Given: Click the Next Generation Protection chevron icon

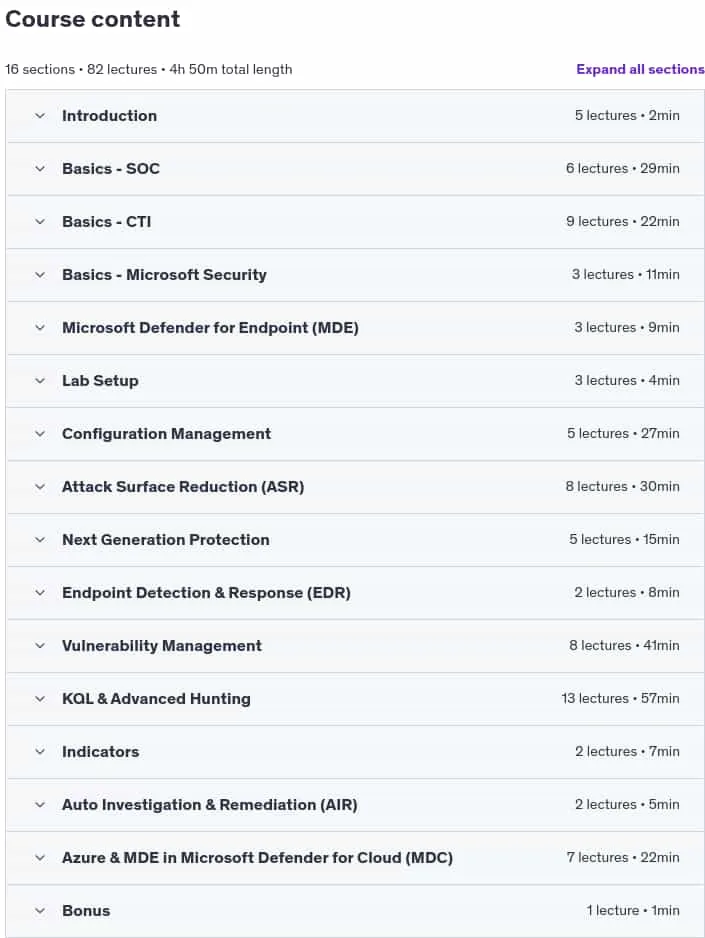Looking at the screenshot, I should click(40, 540).
